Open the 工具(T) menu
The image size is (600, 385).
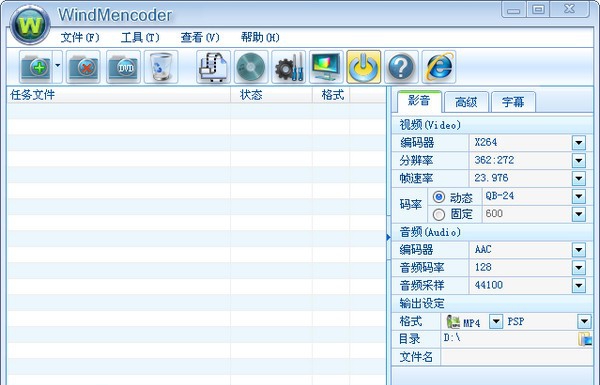point(140,38)
